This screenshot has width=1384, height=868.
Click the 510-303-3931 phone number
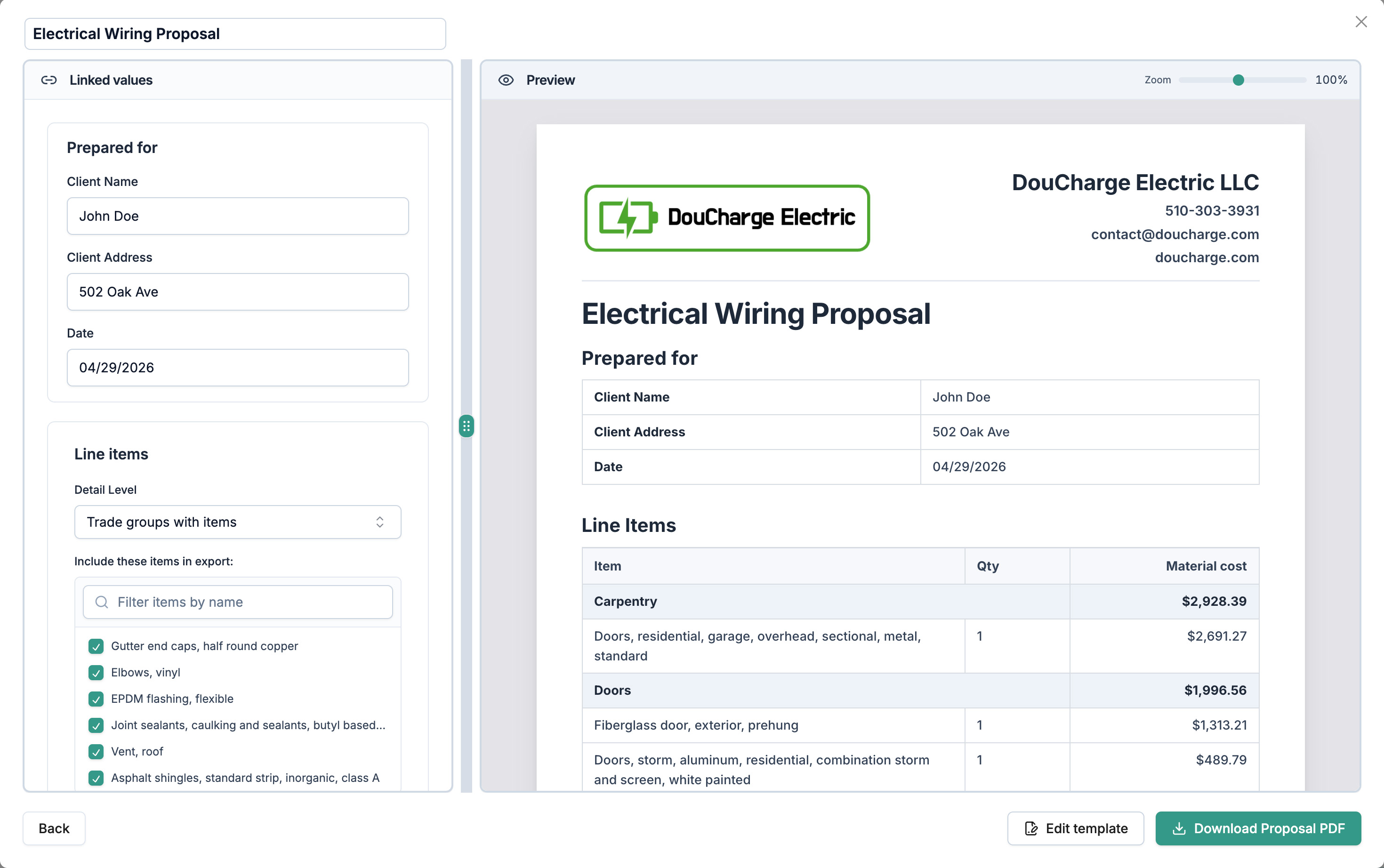pyautogui.click(x=1212, y=211)
